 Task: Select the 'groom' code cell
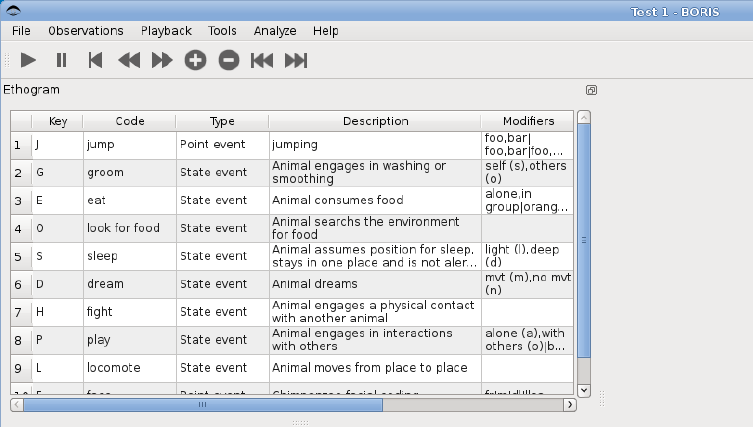tap(130, 173)
